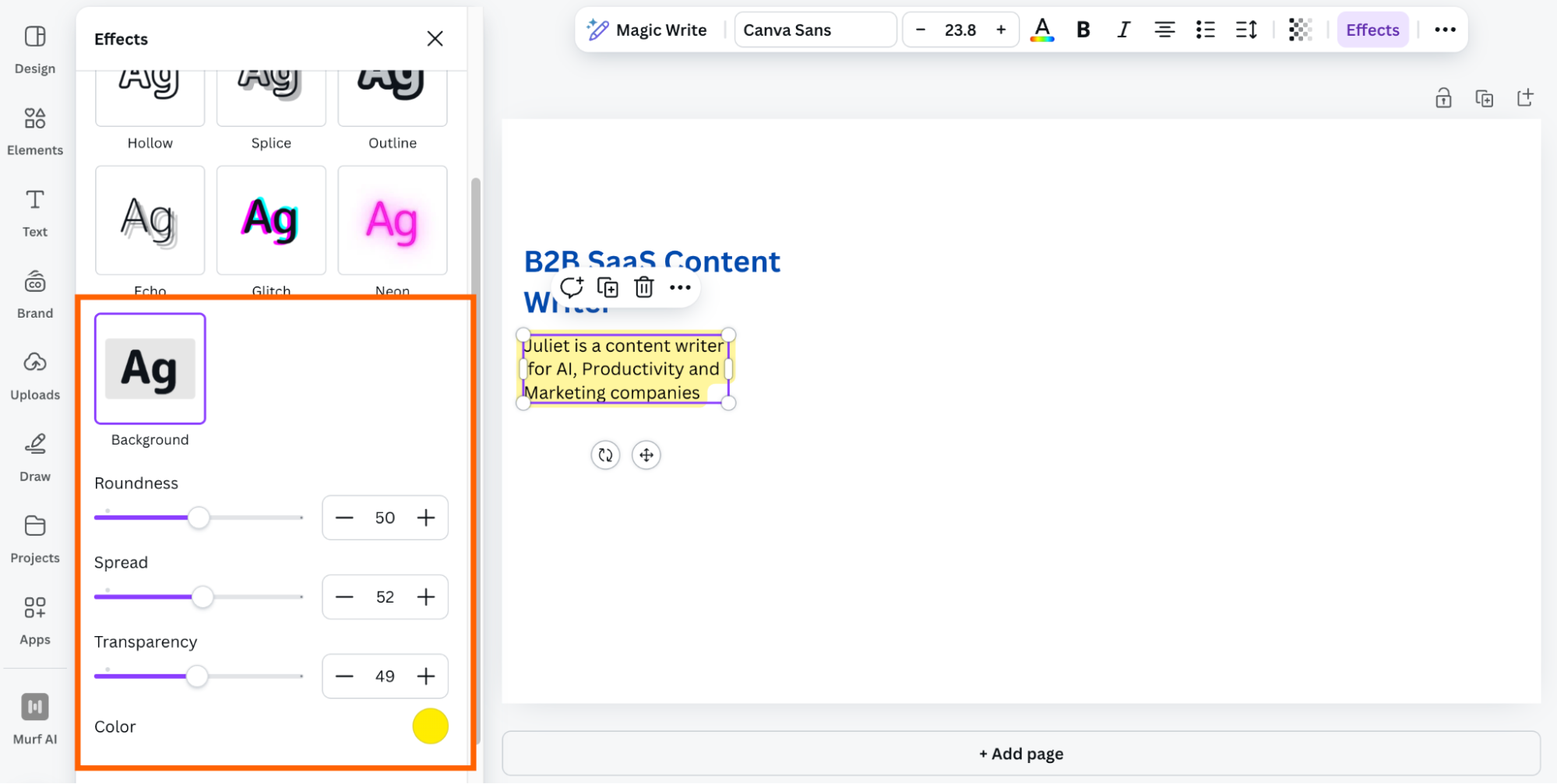Click the Transparency value field 49
The height and width of the screenshot is (784, 1557).
point(385,677)
